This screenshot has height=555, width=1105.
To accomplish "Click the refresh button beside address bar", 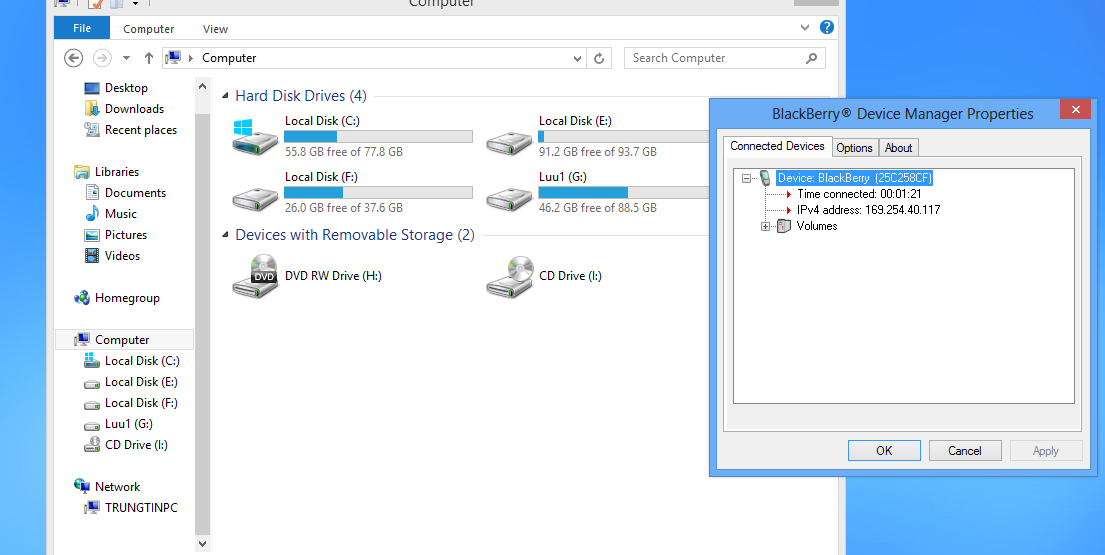I will click(x=599, y=58).
